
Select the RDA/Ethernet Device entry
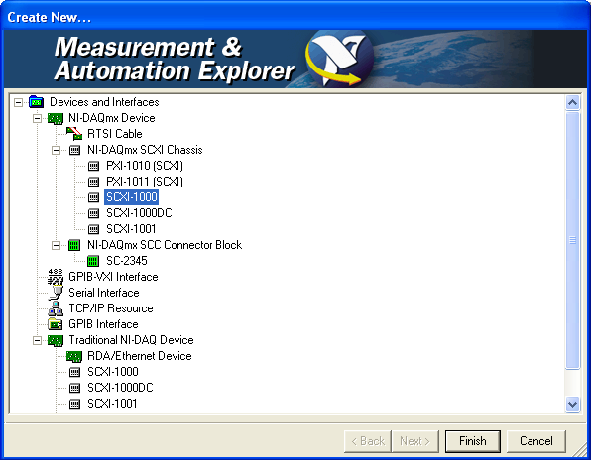click(139, 356)
